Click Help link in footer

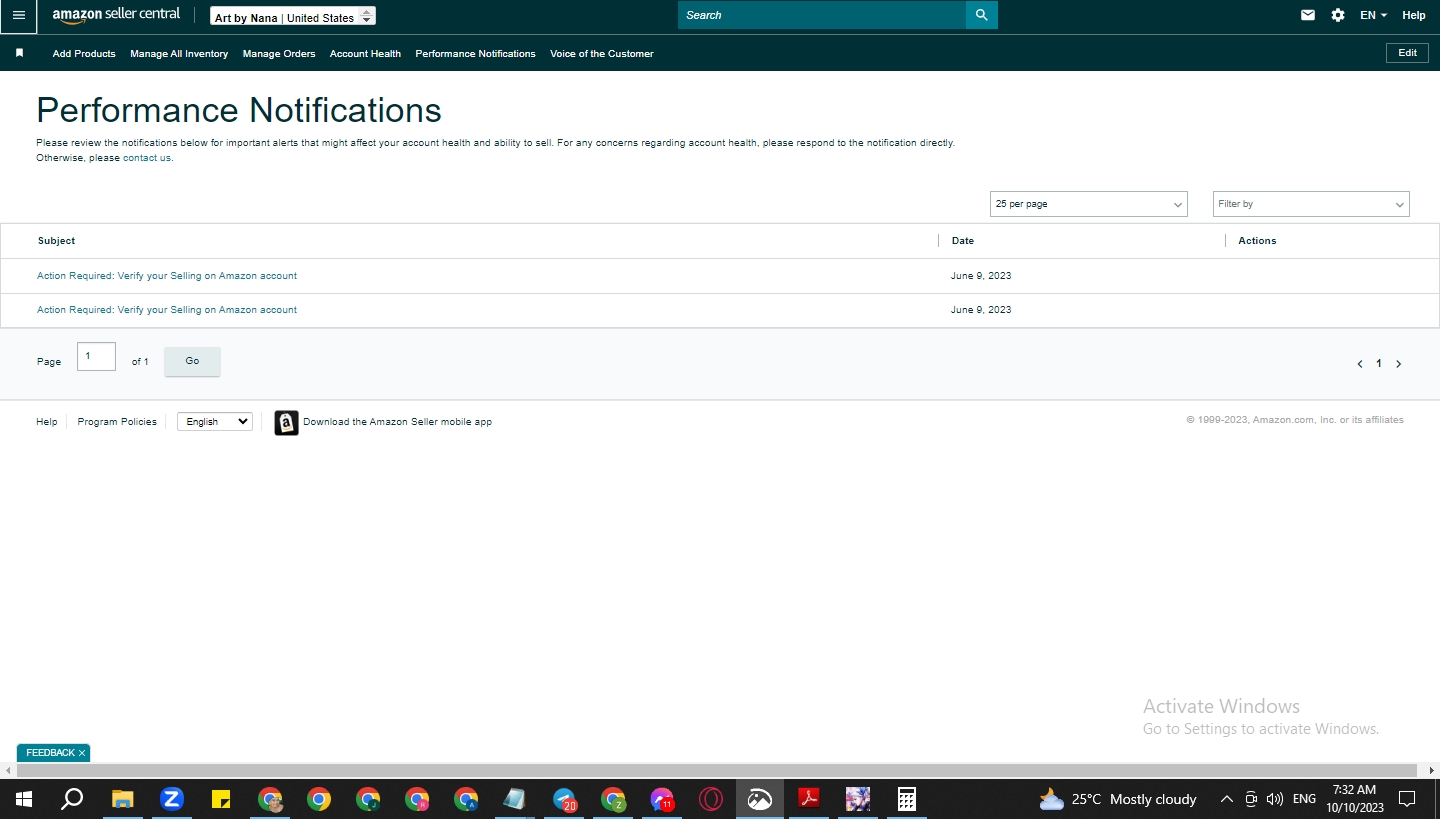coord(47,422)
